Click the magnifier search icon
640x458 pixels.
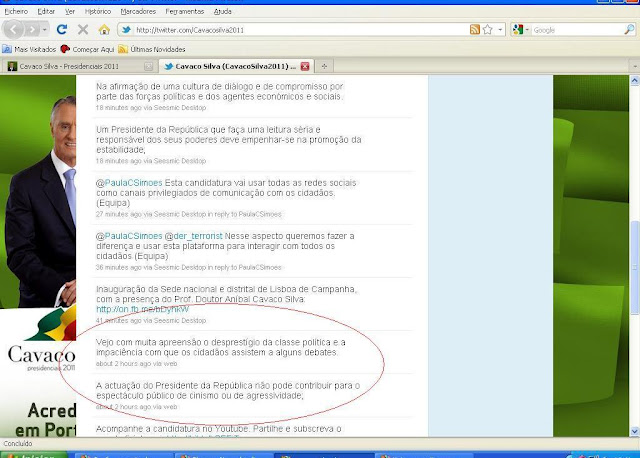629,29
